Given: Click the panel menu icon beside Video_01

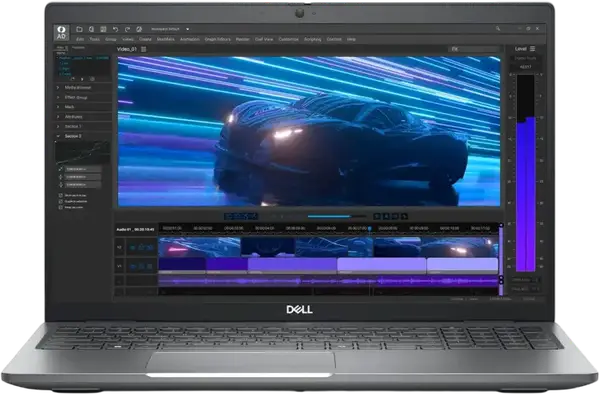Looking at the screenshot, I should (143, 49).
